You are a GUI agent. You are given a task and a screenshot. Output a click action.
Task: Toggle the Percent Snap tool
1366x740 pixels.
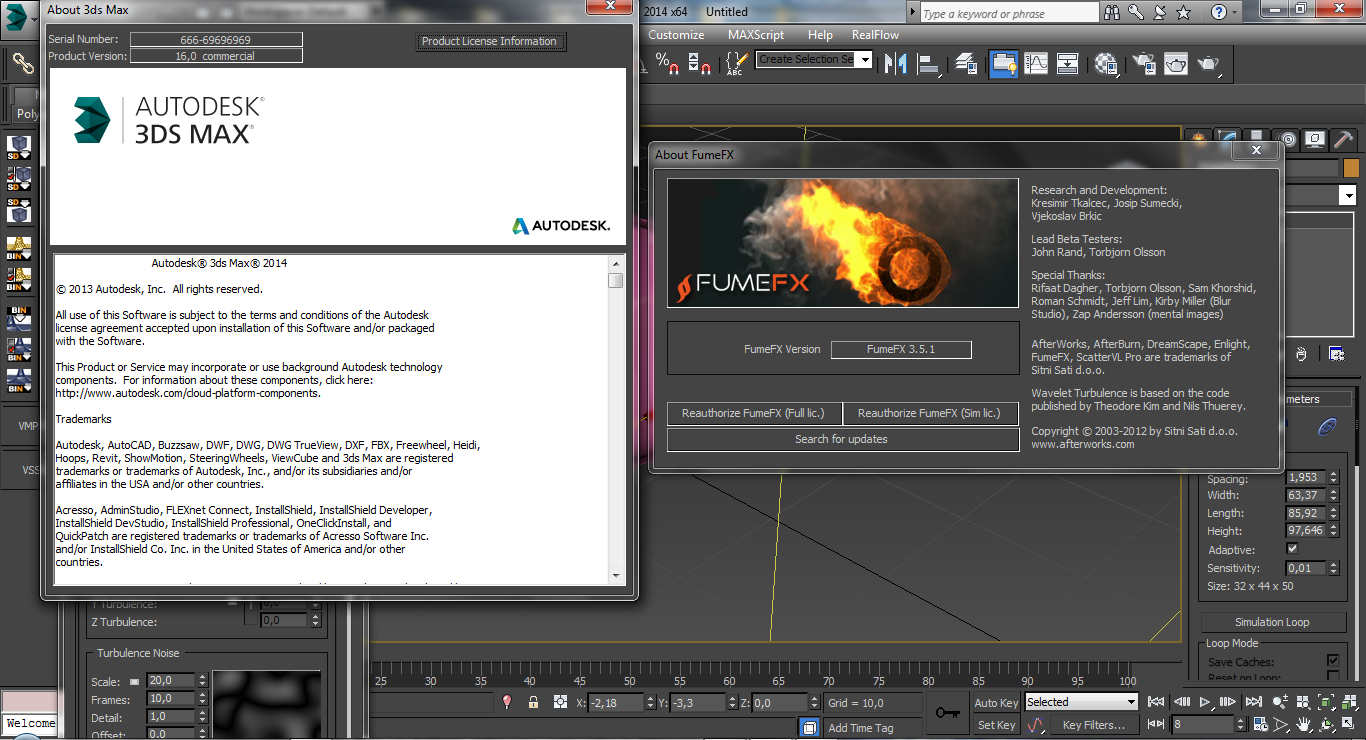point(667,63)
